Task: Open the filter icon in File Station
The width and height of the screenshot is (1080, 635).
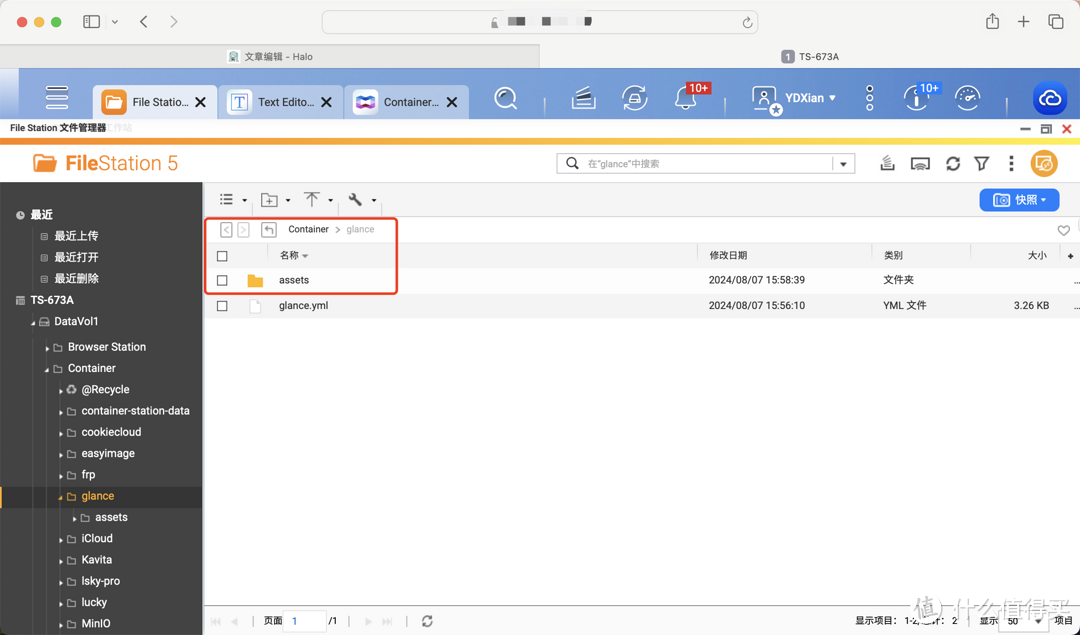Action: click(x=980, y=163)
